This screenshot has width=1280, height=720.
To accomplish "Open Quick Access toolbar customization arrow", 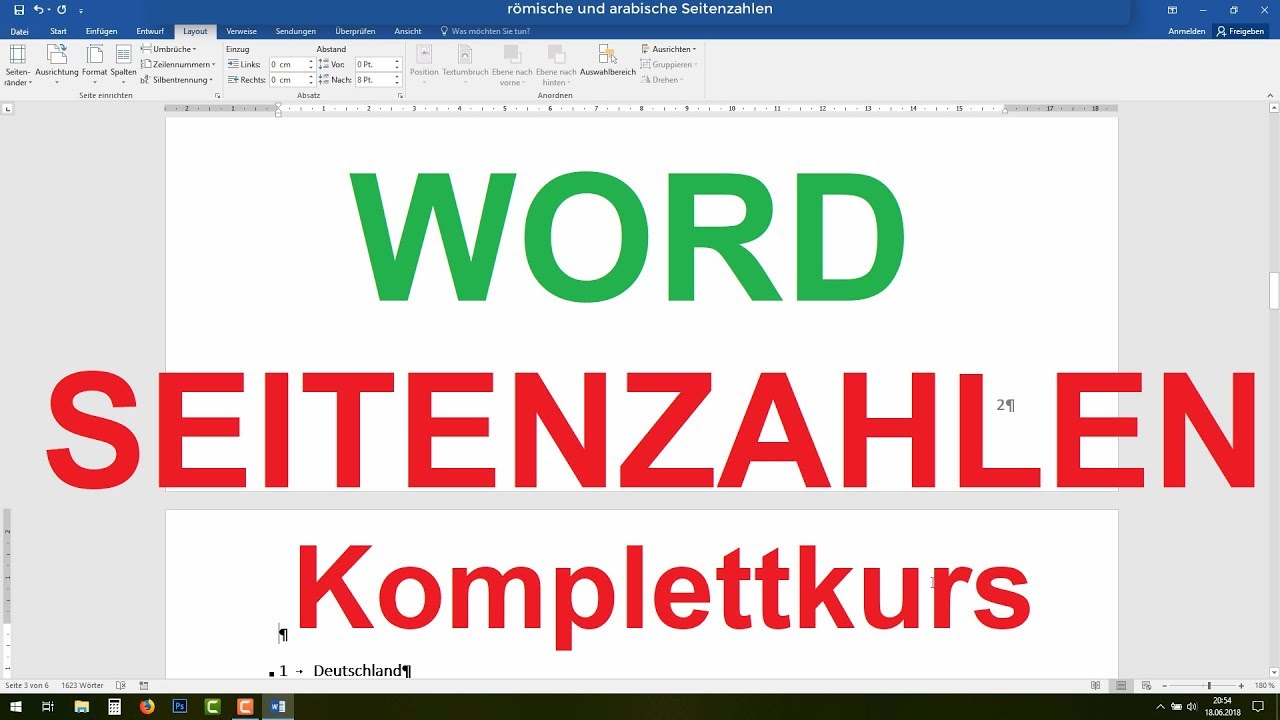I will click(81, 10).
